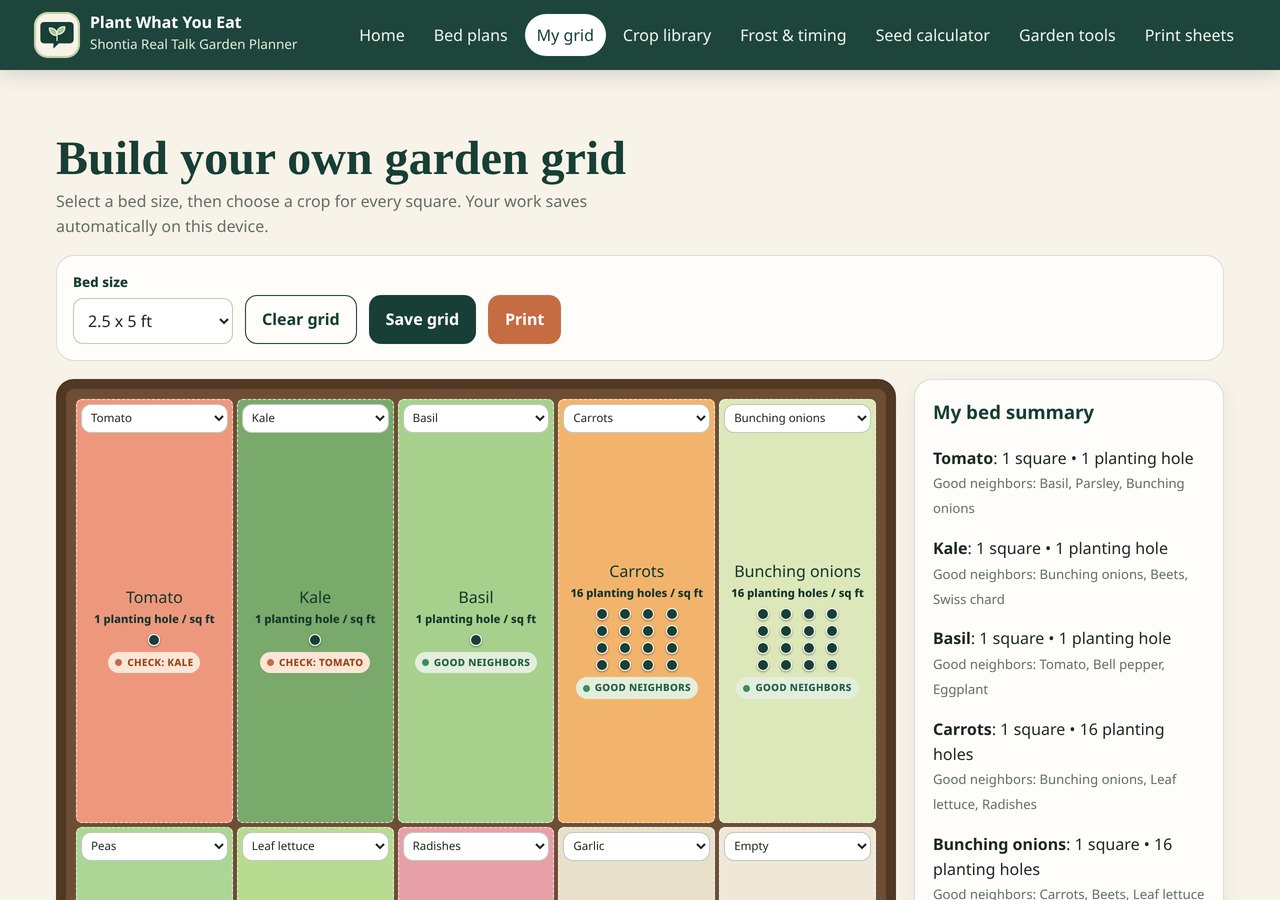Open the Garlic crop dropdown
This screenshot has width=1280, height=900.
(636, 846)
